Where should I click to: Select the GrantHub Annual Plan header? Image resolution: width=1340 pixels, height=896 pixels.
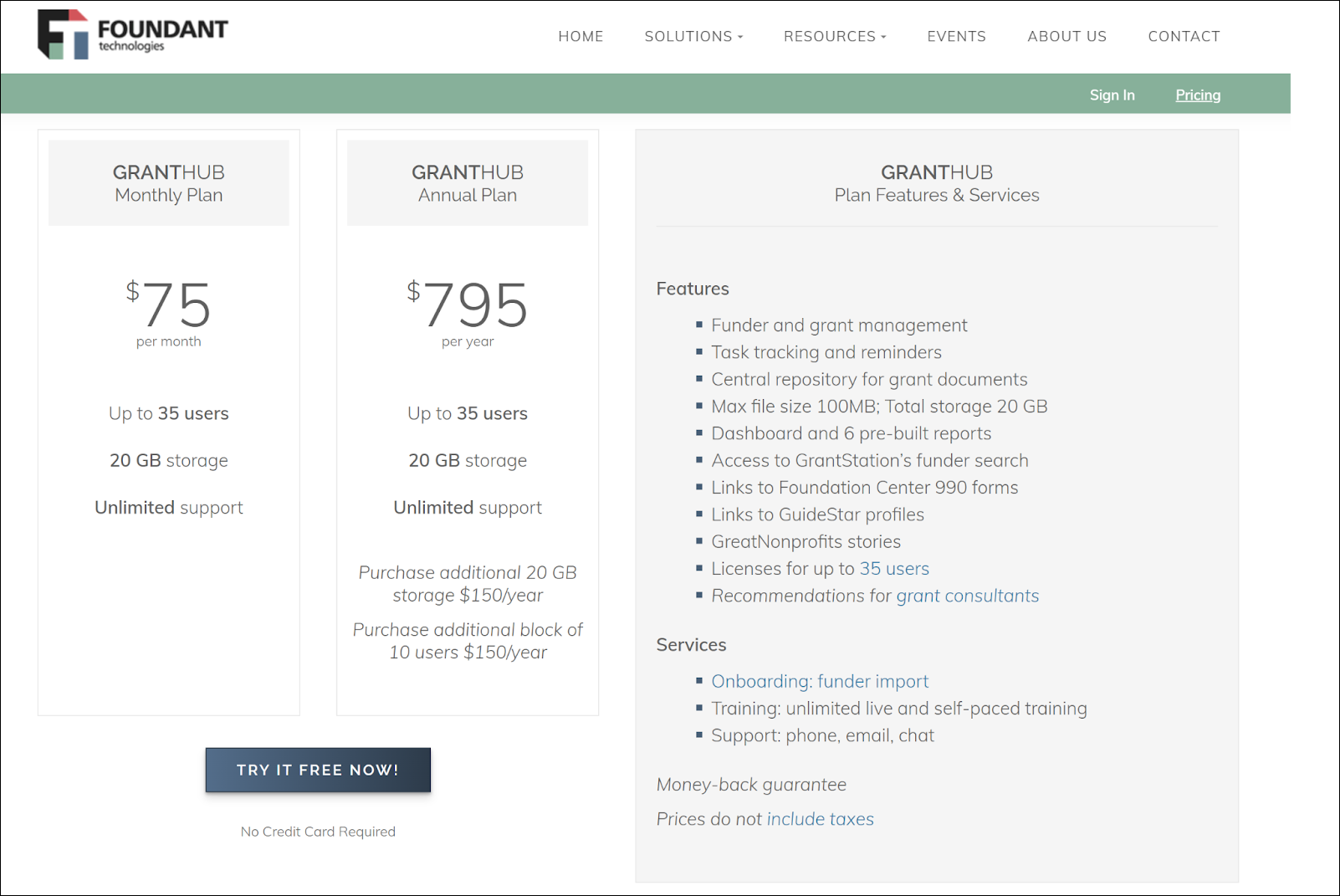(x=468, y=183)
